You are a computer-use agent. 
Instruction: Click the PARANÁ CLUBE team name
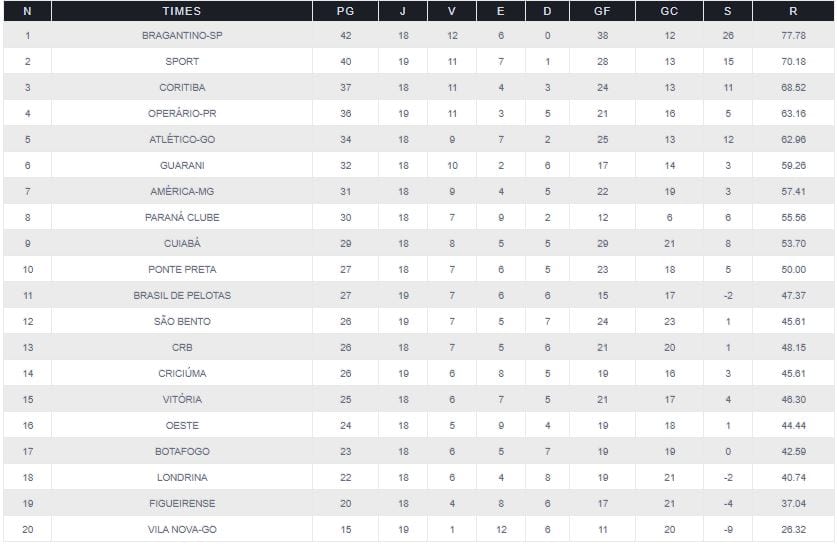(x=181, y=217)
